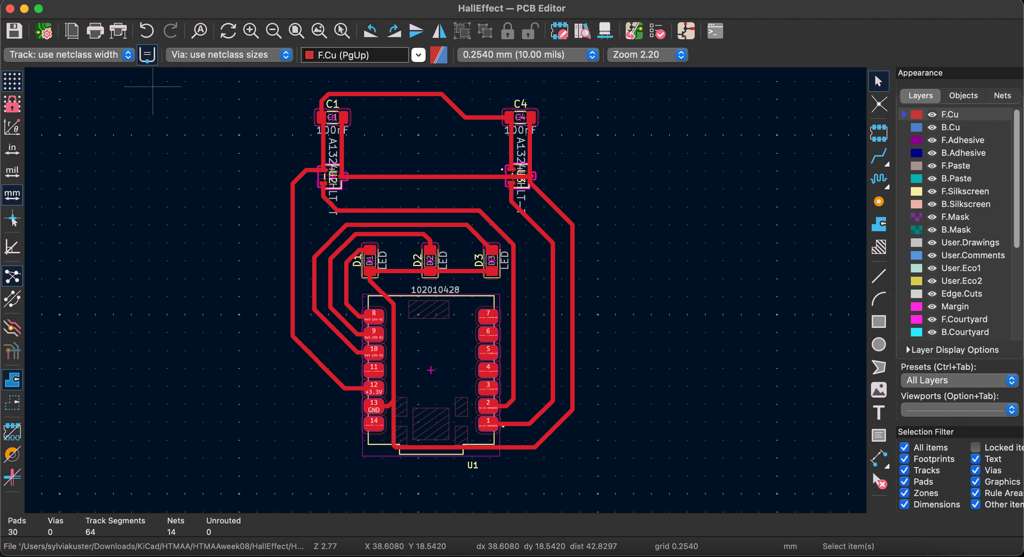Viewport: 1024px width, 557px height.
Task: Open the Presets 'All Layers' selector
Action: tap(959, 380)
